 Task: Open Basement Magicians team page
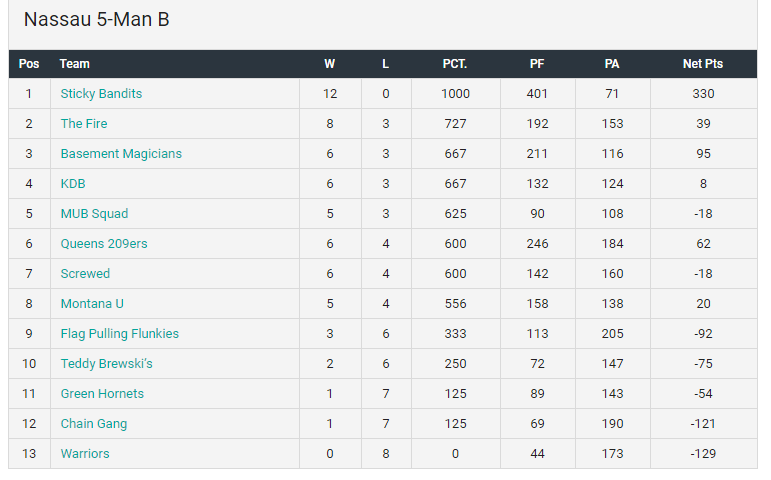coord(121,154)
